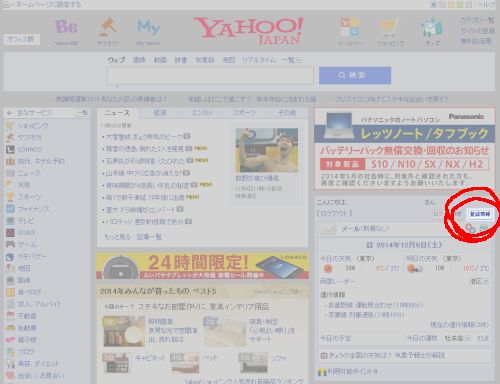Open the もっと見る news link
This screenshot has height=384, width=500.
117,237
